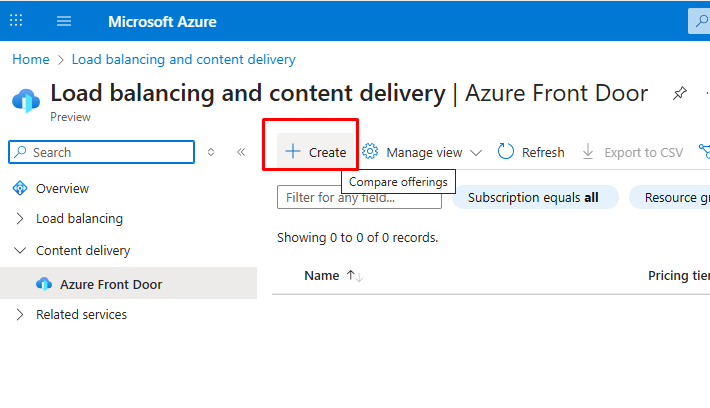The width and height of the screenshot is (710, 408).
Task: Collapse the Content delivery section
Action: [20, 250]
